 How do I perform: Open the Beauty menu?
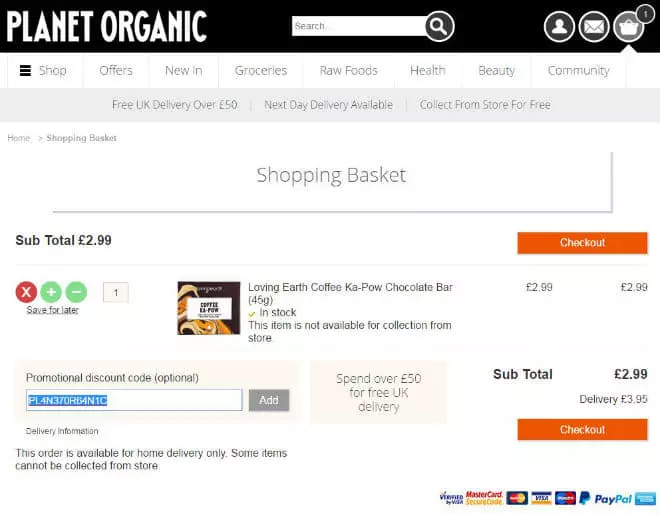click(497, 70)
